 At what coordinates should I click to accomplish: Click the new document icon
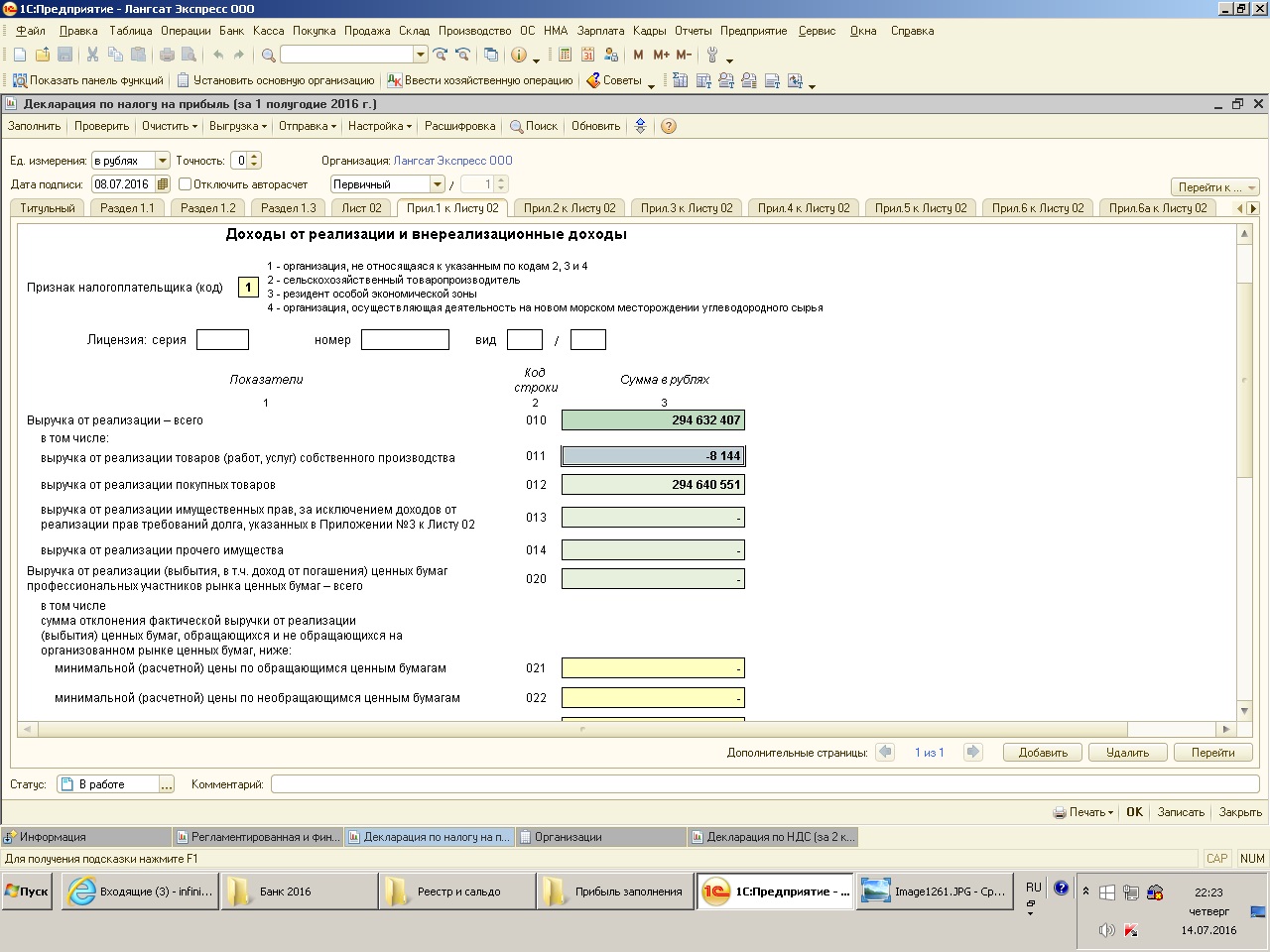(20, 55)
